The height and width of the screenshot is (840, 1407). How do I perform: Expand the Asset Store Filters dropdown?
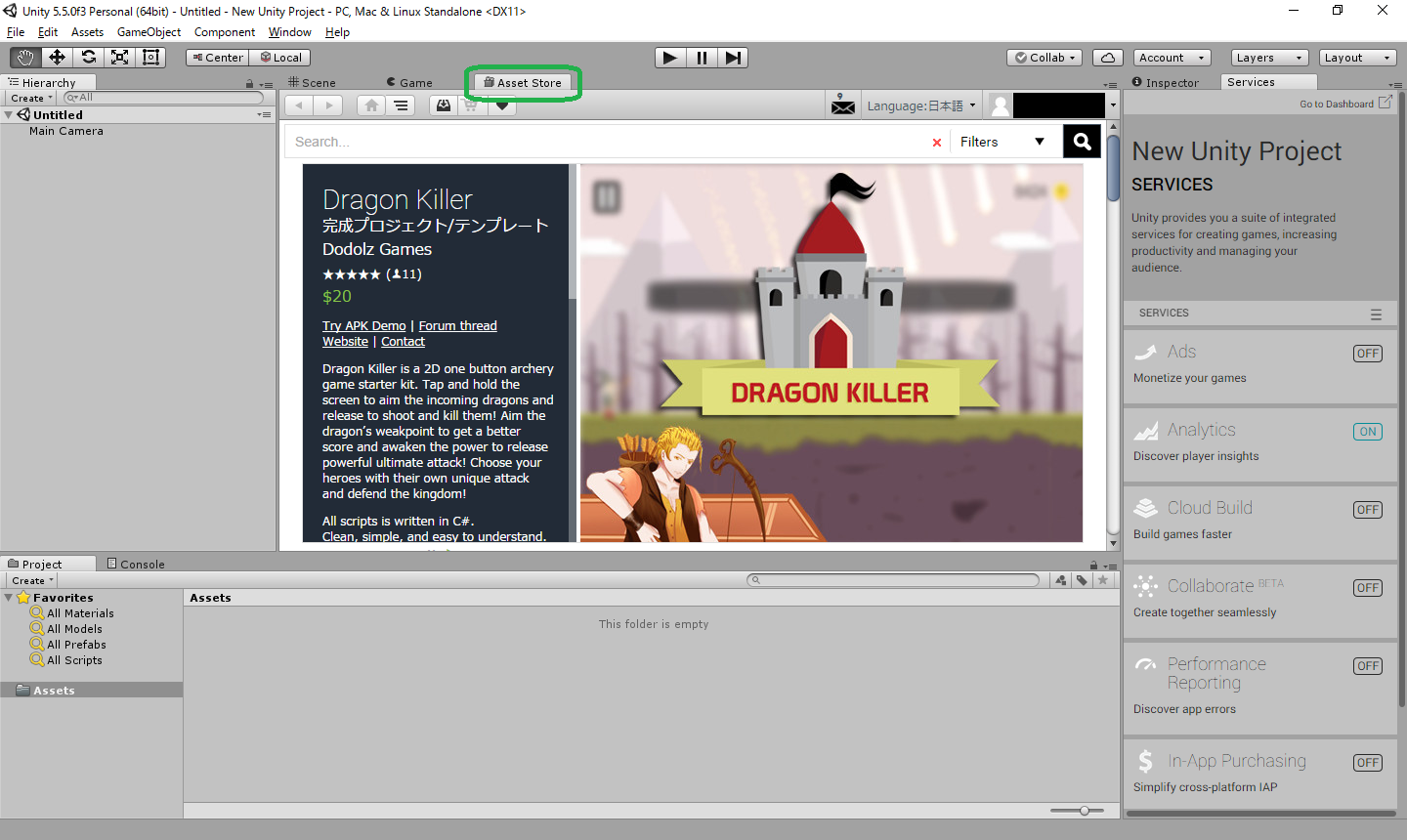[1002, 142]
